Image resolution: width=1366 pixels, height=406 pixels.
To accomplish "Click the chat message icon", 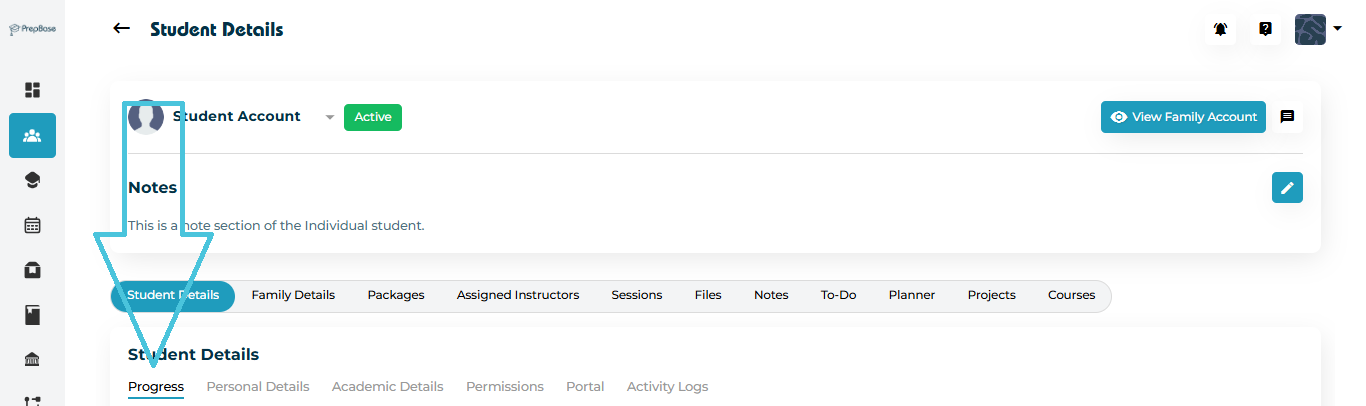I will [1287, 117].
